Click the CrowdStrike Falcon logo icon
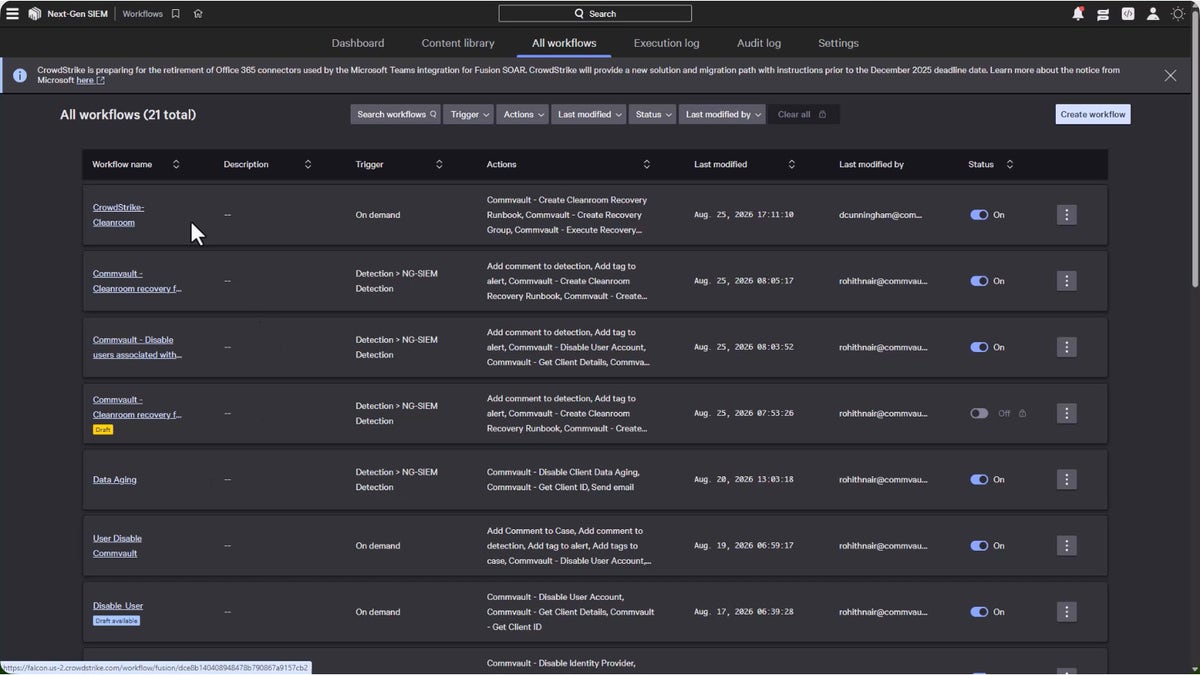Image resolution: width=1200 pixels, height=675 pixels. point(34,14)
